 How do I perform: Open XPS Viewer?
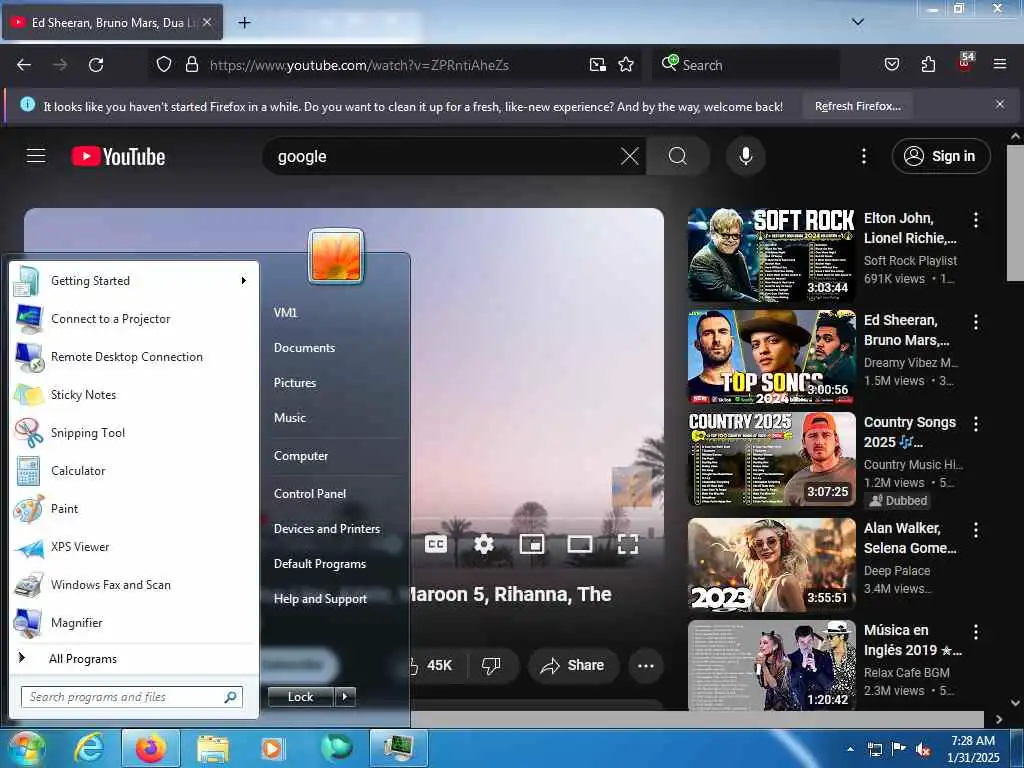[135, 547]
